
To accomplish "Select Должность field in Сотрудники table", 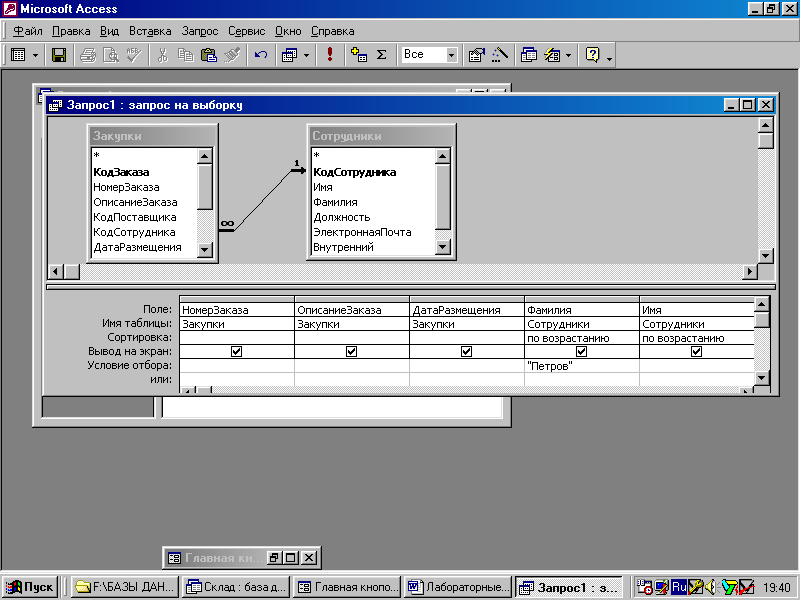I will (341, 217).
